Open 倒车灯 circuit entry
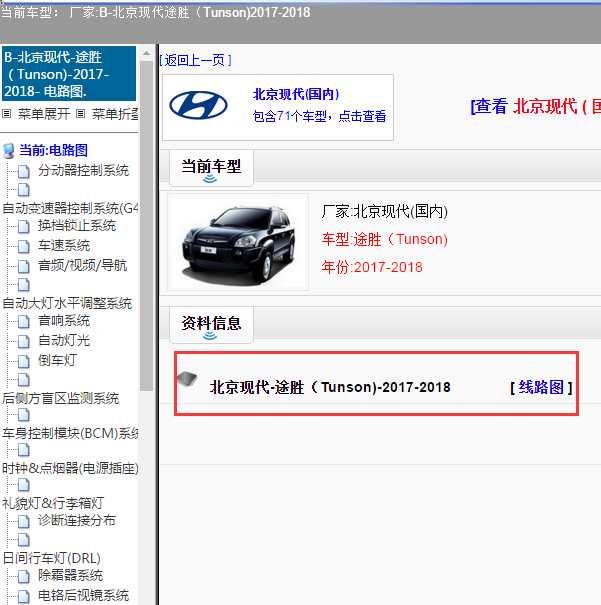 coord(57,360)
